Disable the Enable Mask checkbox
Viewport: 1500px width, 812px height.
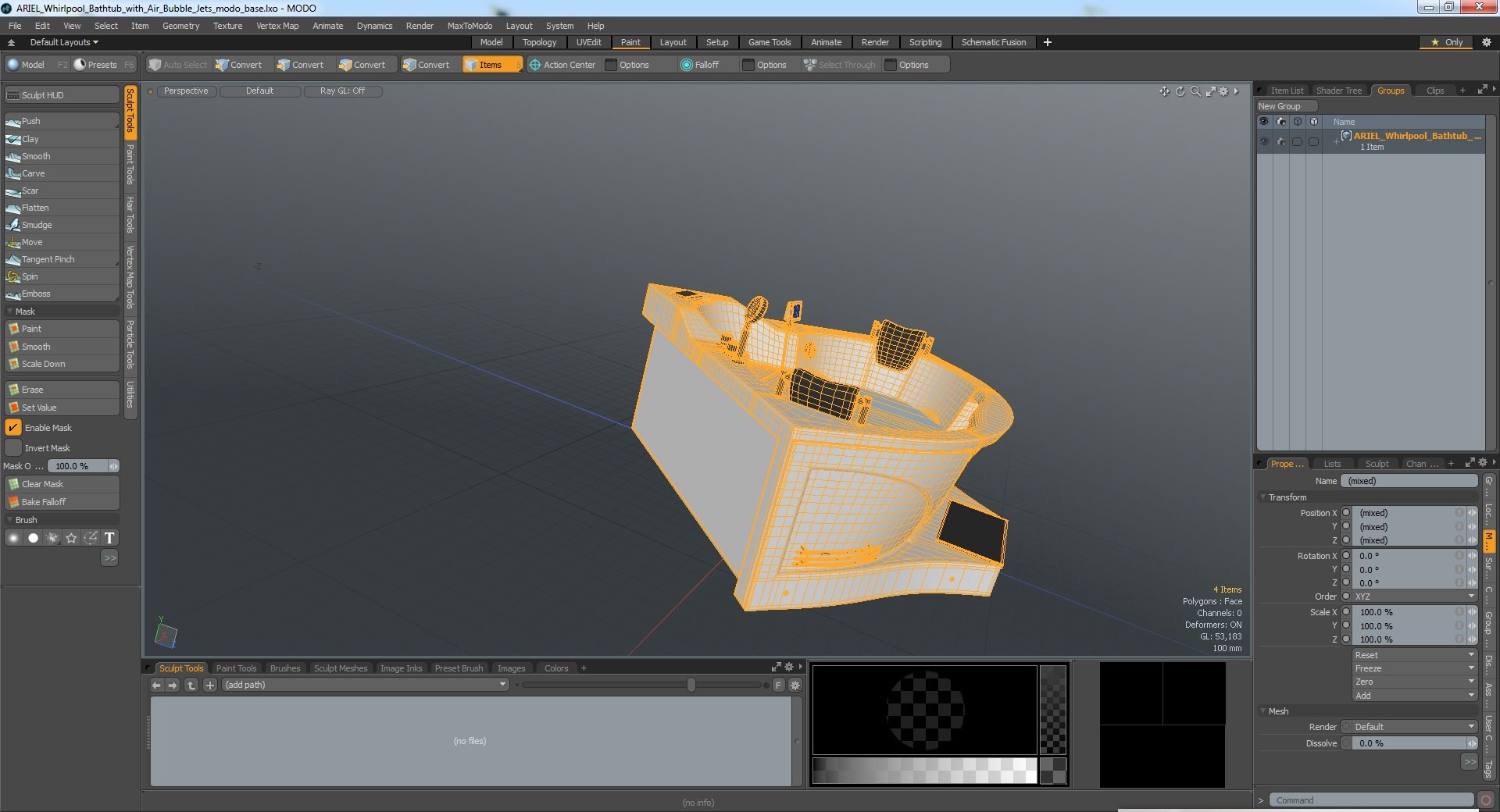point(13,428)
